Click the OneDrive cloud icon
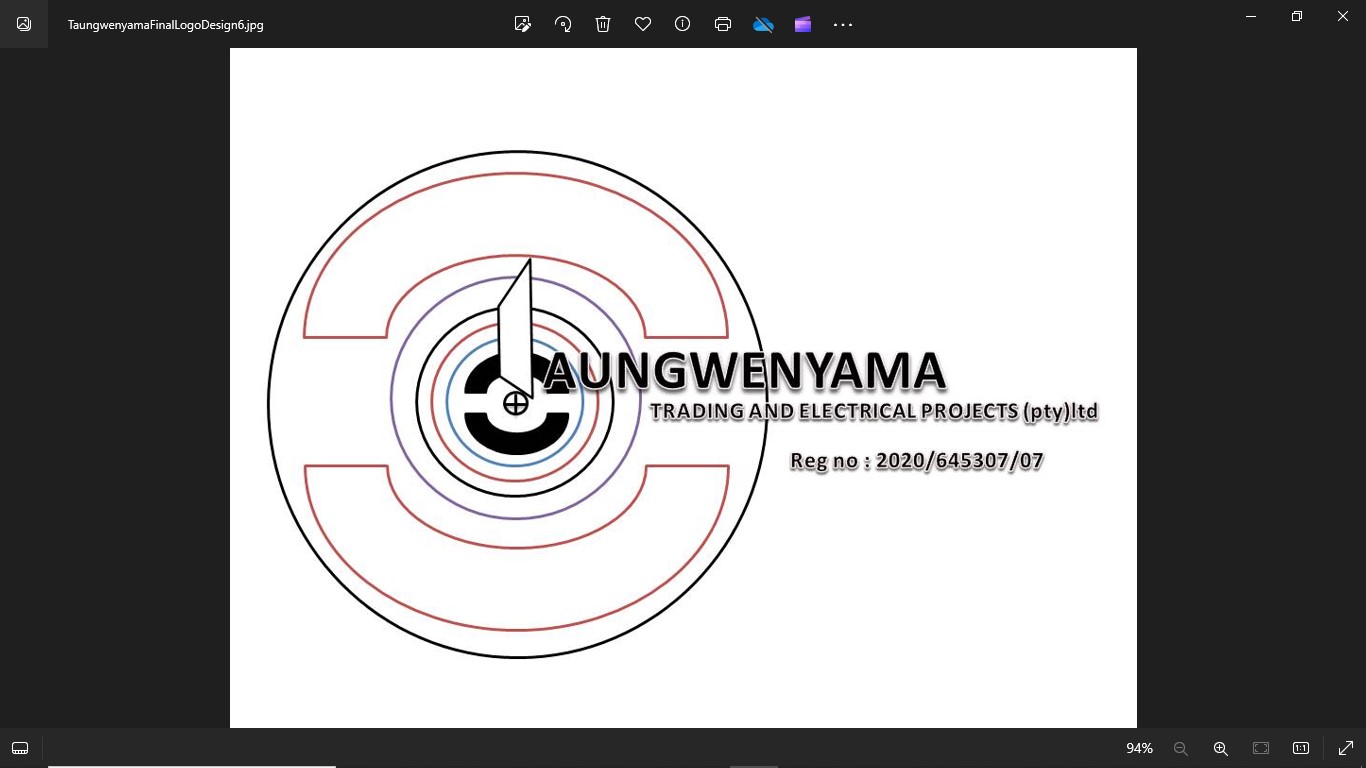 click(763, 24)
